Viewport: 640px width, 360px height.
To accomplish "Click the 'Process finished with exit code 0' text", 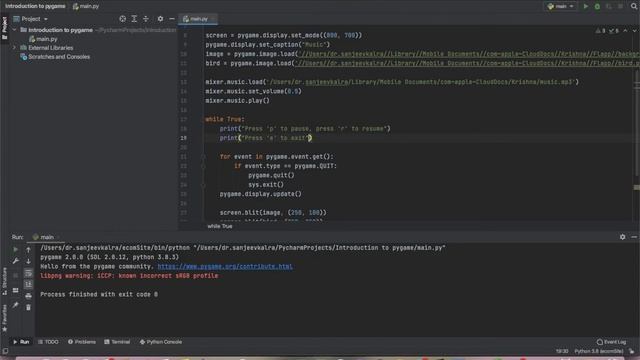I will (99, 294).
